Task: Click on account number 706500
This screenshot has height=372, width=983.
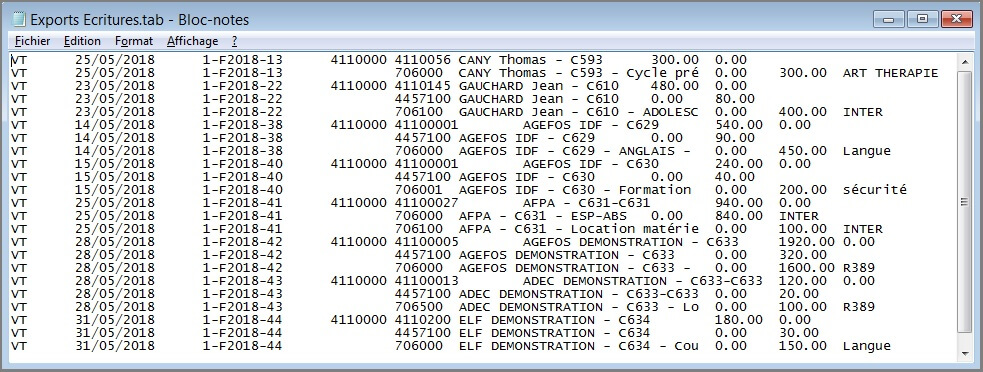Action: [x=419, y=307]
